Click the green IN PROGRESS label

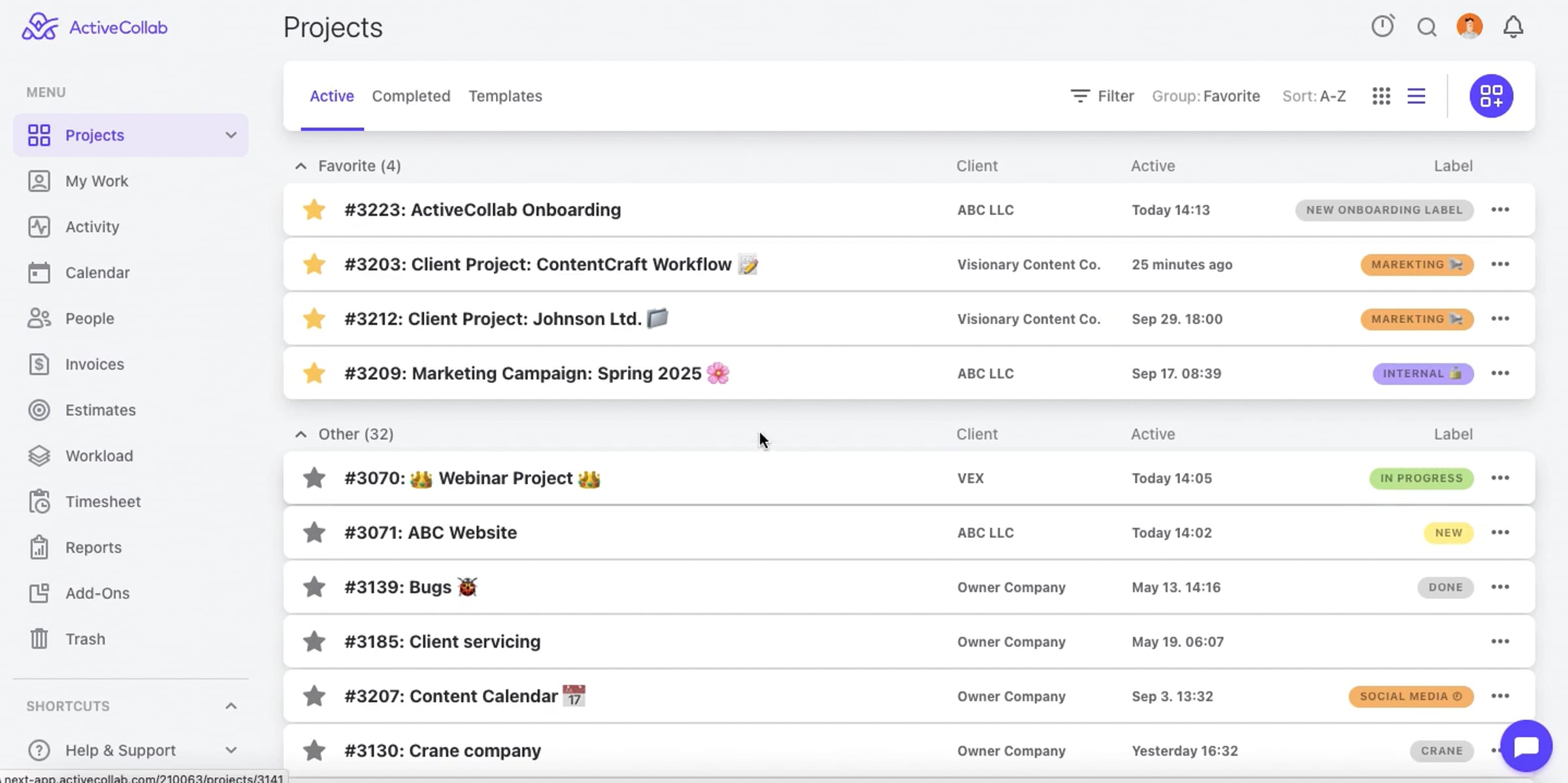coord(1421,478)
